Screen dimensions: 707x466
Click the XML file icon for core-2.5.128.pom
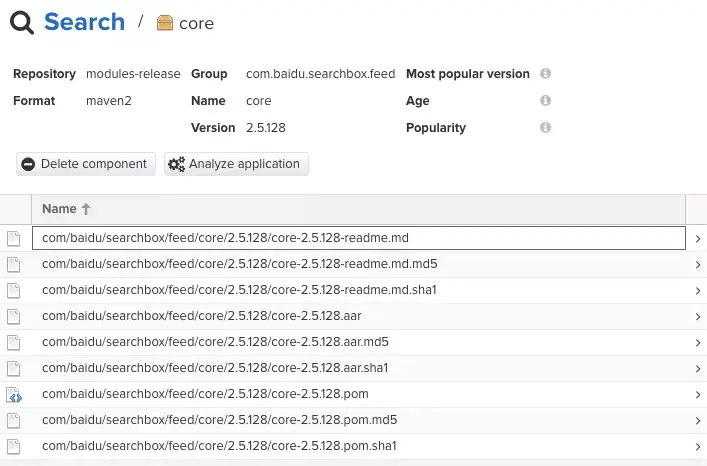pos(14,394)
